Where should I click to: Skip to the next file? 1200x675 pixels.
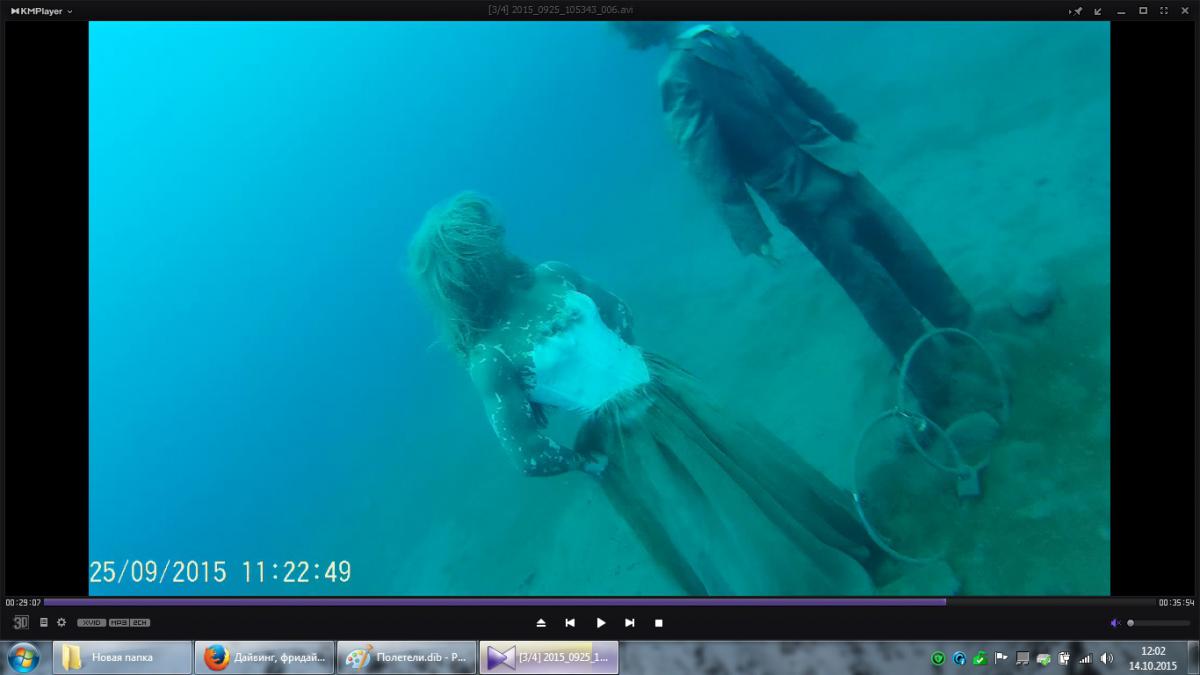(x=630, y=623)
